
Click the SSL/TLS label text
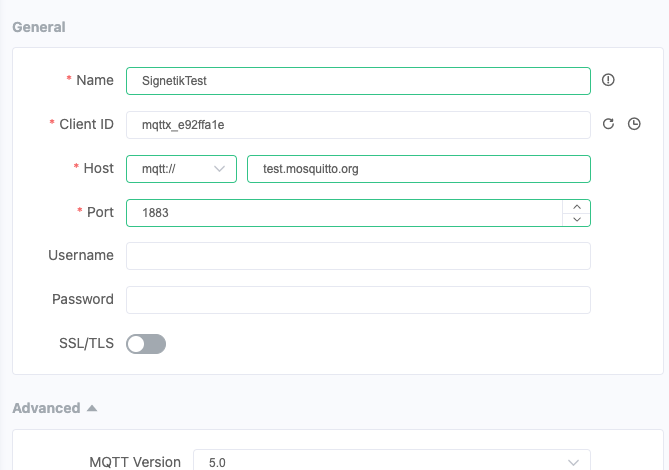point(86,343)
